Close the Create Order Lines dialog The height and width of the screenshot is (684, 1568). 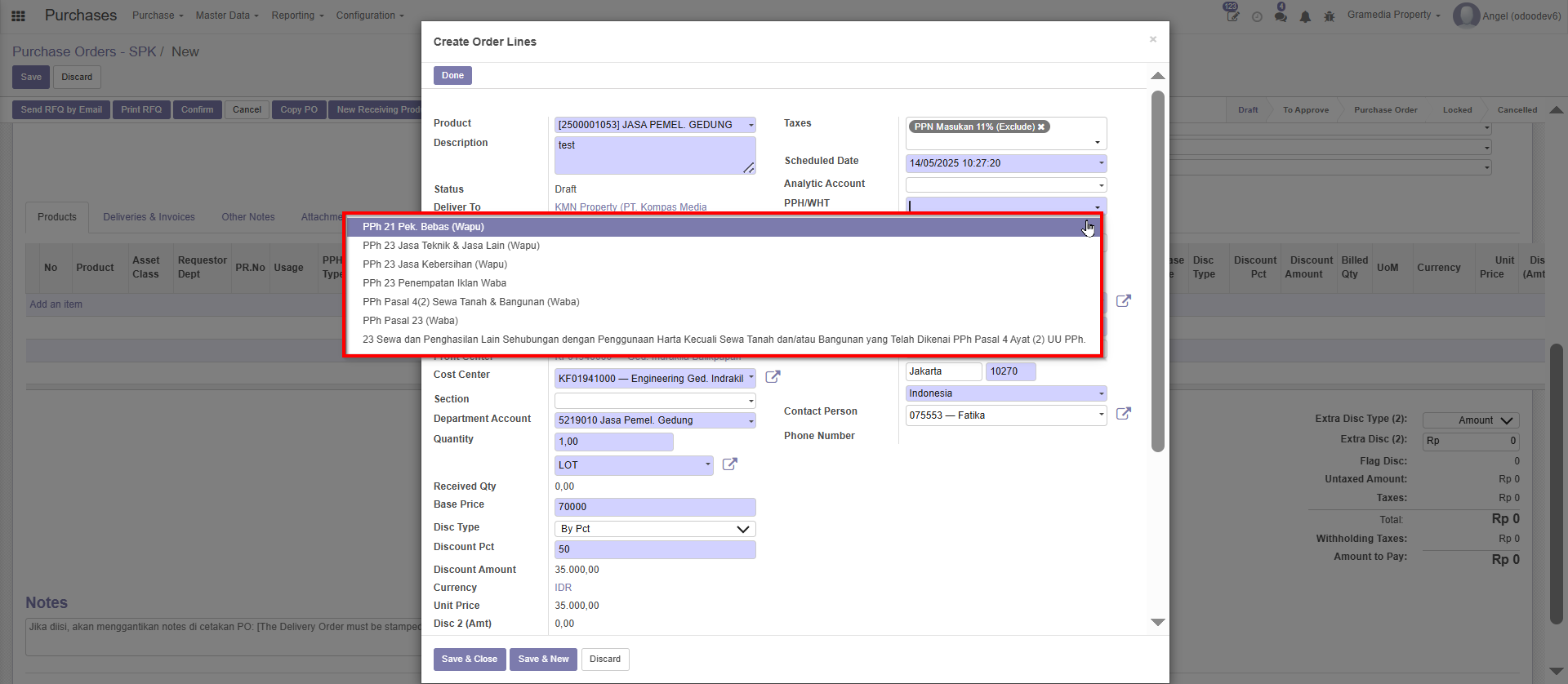[x=1153, y=39]
